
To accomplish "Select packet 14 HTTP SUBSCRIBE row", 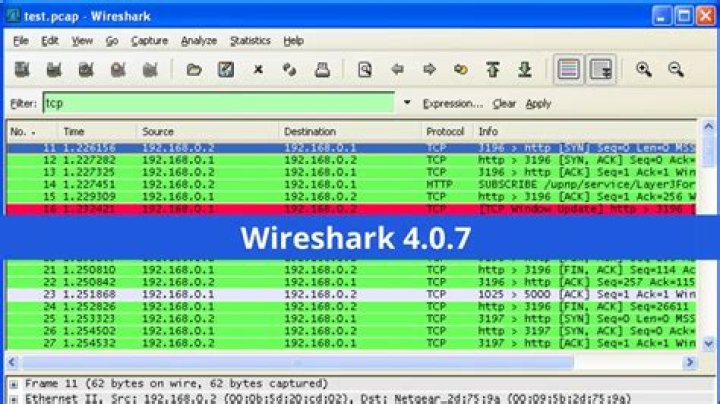I will [351, 185].
